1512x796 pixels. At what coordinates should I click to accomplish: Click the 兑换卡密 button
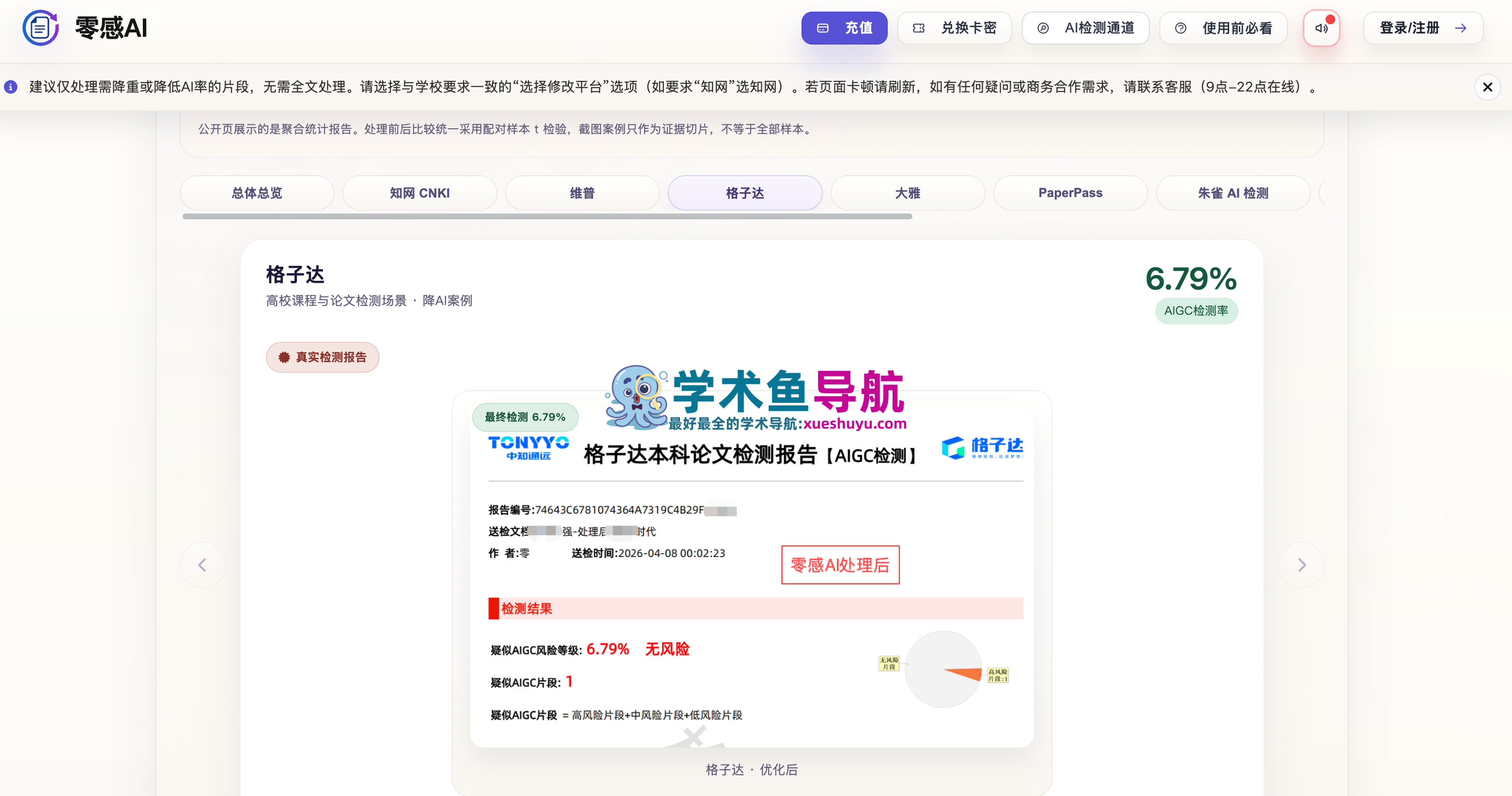(x=955, y=28)
